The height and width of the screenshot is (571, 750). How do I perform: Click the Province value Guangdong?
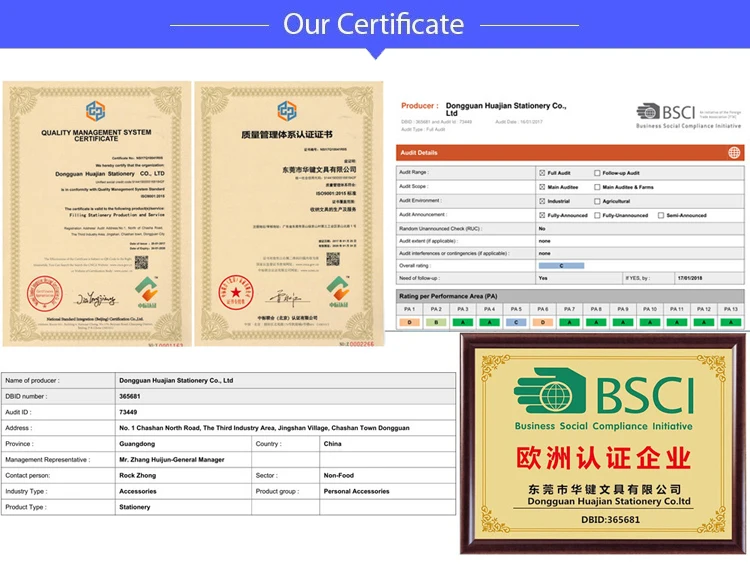pyautogui.click(x=137, y=444)
